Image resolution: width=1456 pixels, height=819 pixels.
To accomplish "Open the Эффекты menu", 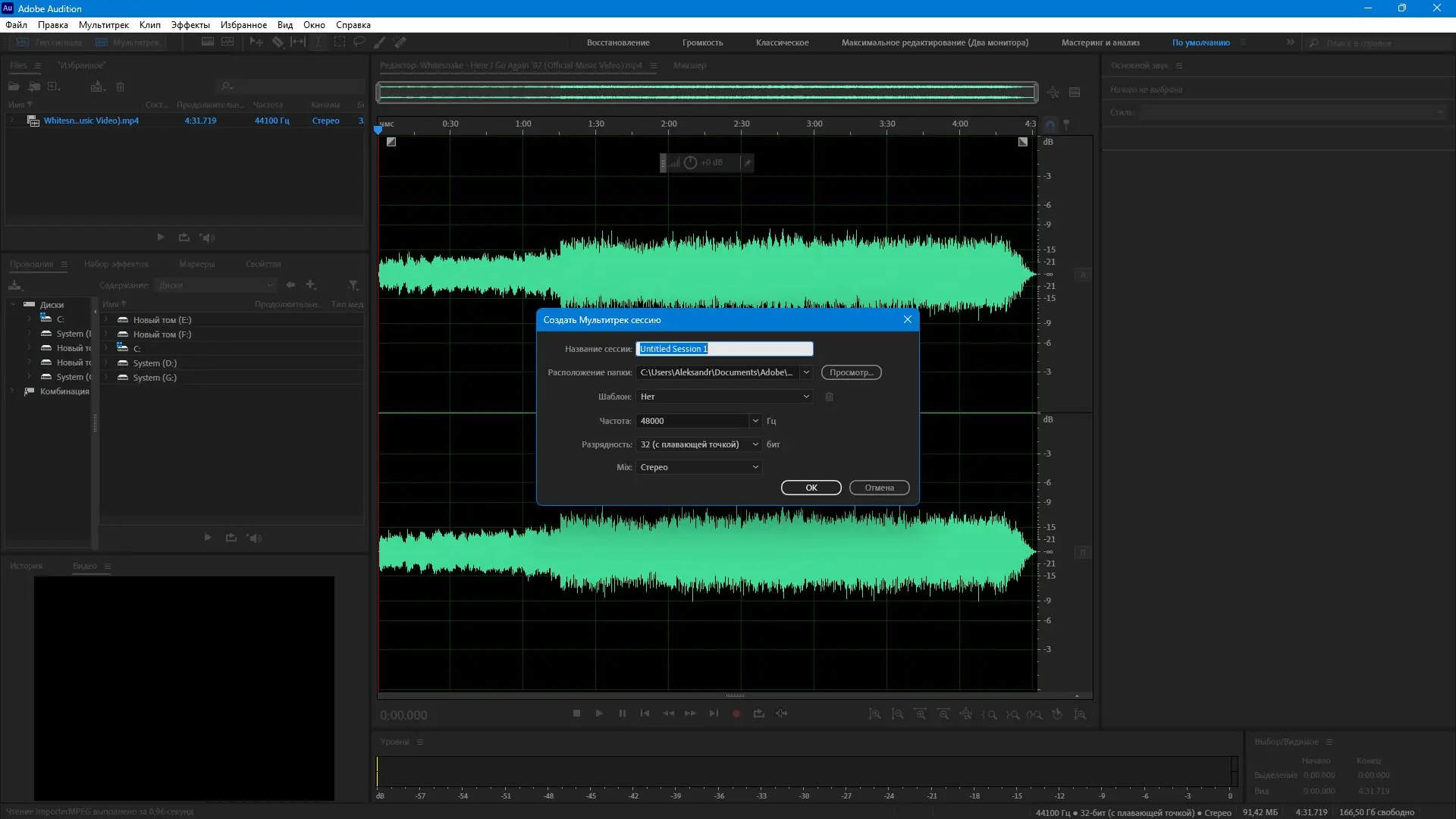I will click(190, 25).
